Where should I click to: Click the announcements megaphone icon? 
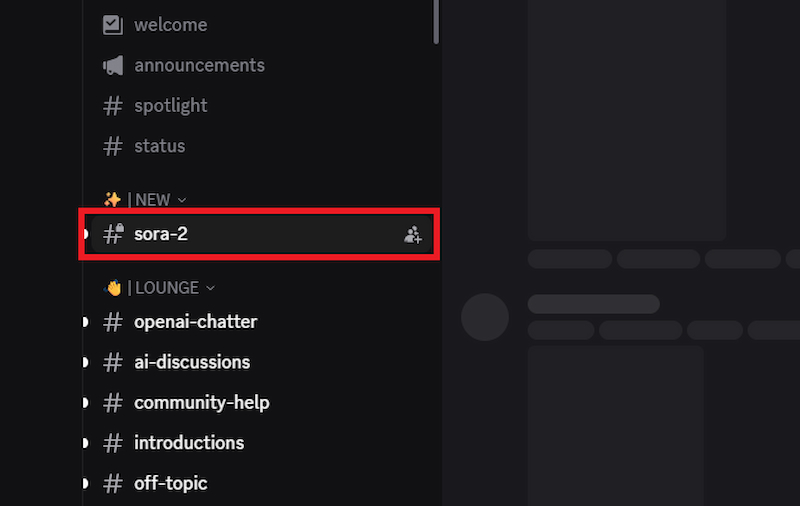113,65
